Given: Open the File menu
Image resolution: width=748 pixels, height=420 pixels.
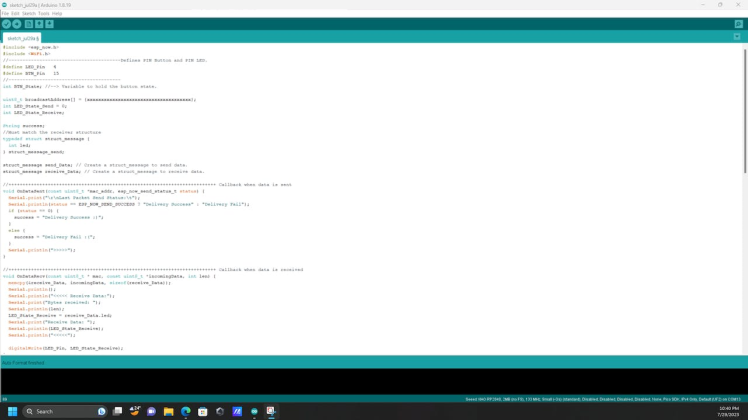Looking at the screenshot, I should point(5,13).
